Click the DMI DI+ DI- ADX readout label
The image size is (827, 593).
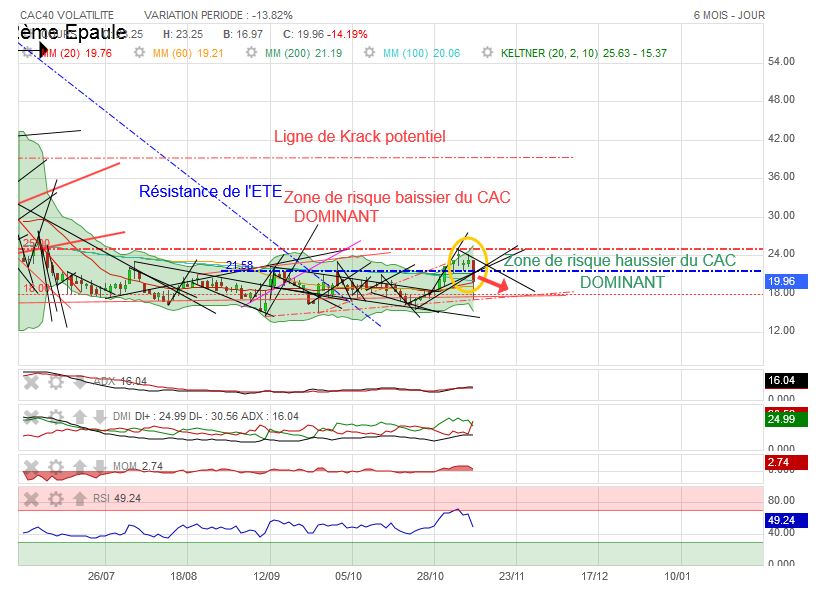point(206,416)
